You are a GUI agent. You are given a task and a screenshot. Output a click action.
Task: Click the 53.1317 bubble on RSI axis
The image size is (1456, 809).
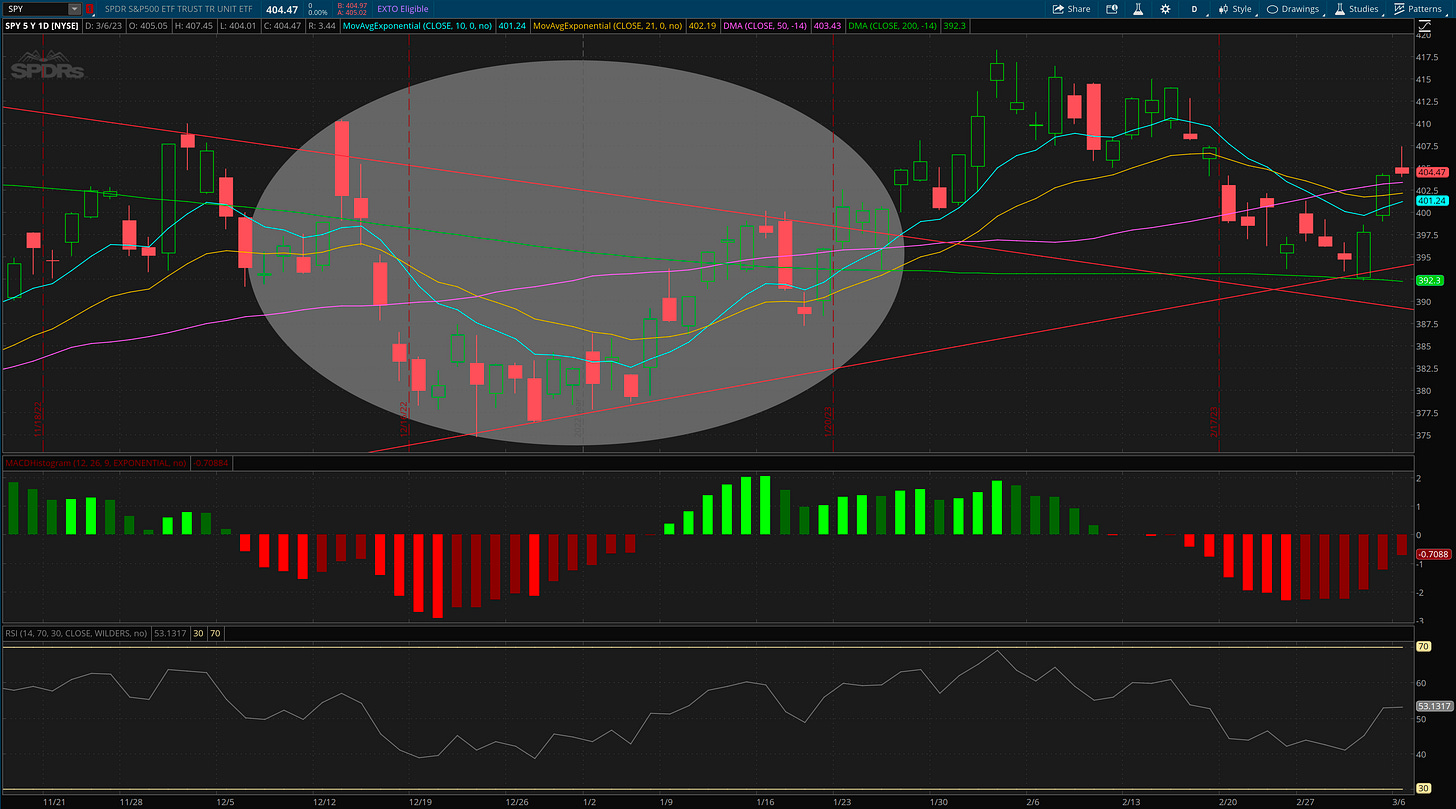(x=1434, y=706)
